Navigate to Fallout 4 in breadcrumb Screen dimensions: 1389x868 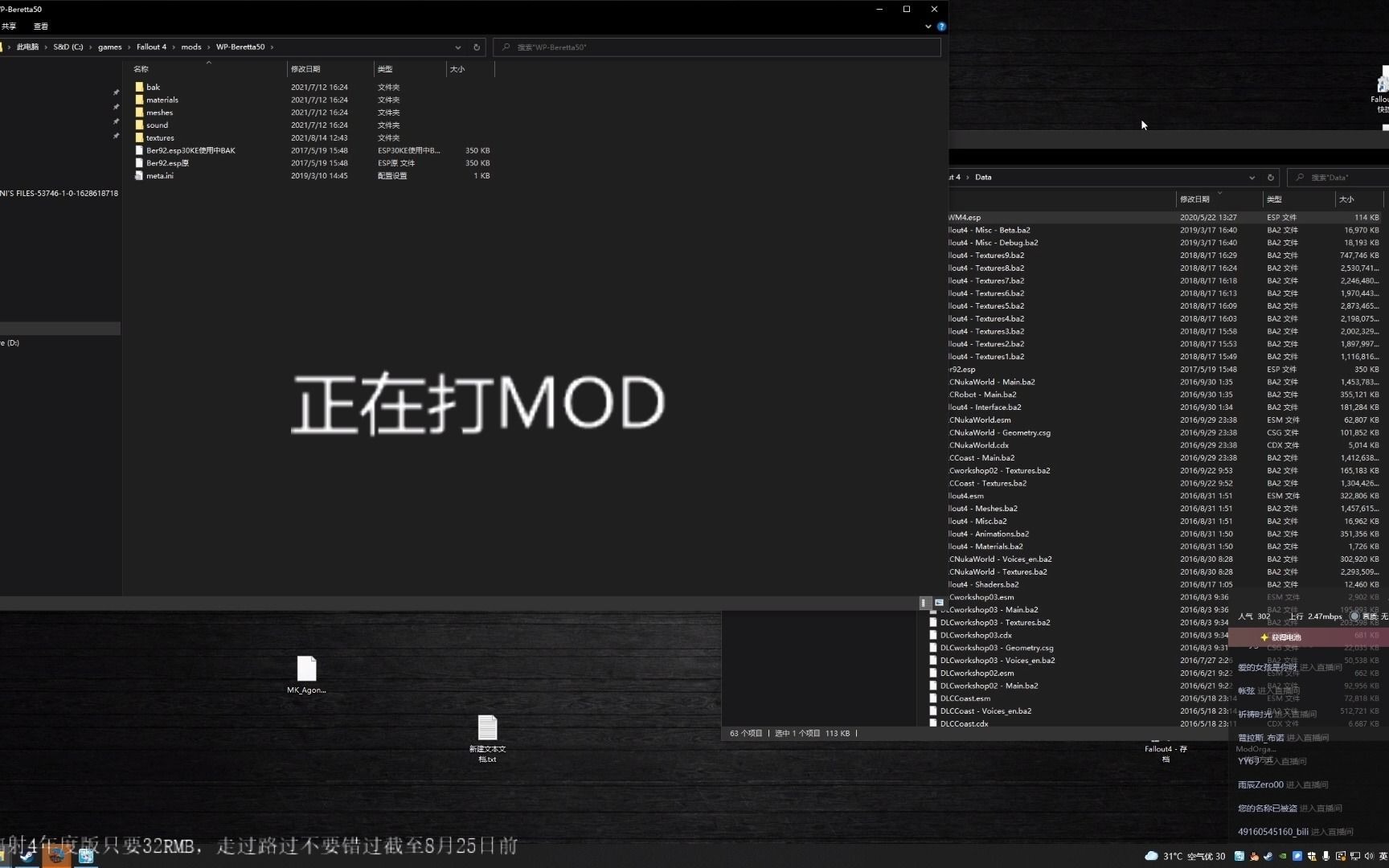tap(151, 47)
